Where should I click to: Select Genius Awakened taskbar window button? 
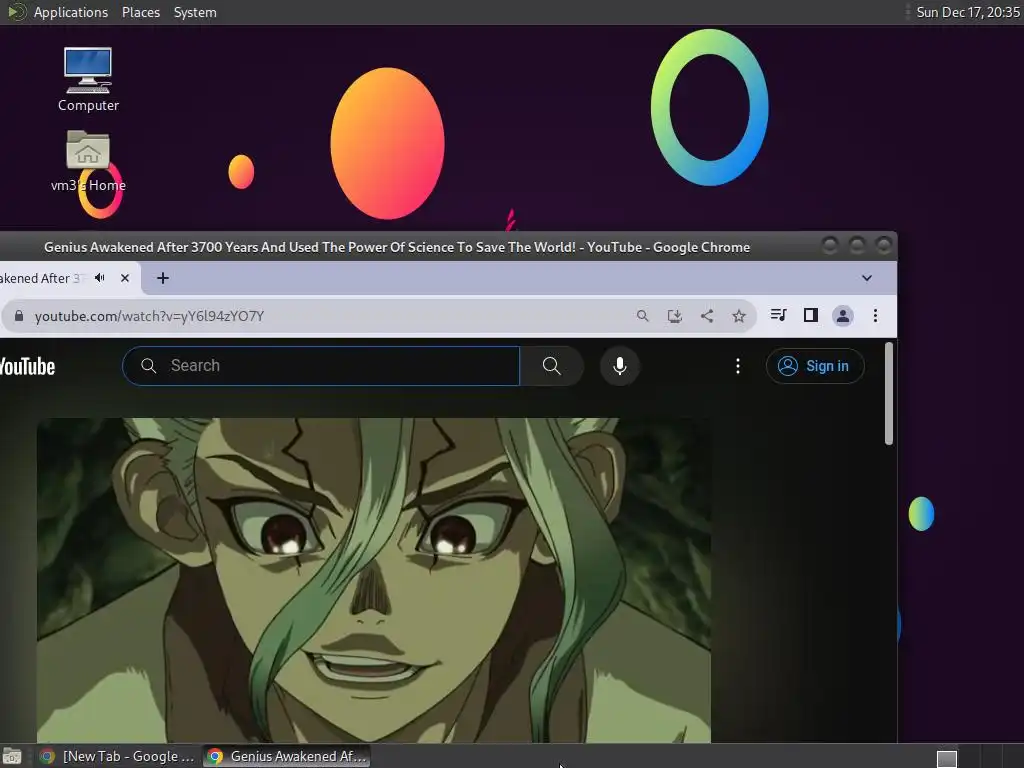tap(287, 756)
